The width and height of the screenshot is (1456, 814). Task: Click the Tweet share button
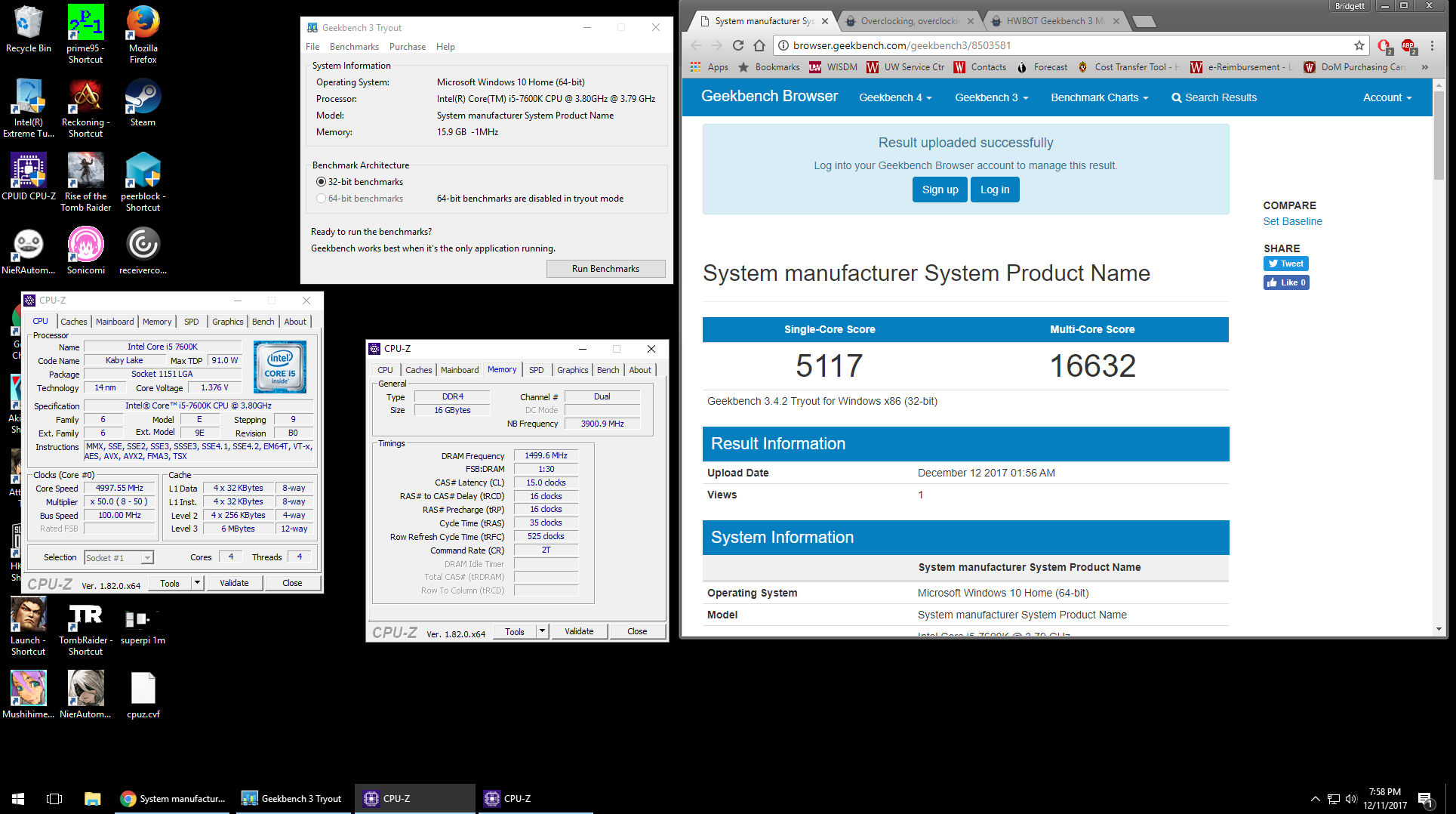(1285, 264)
